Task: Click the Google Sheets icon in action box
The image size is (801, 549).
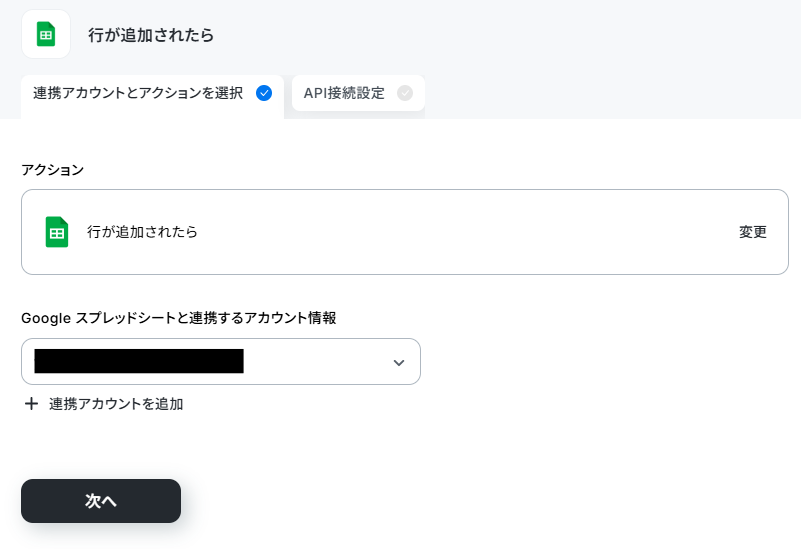Action: tap(57, 232)
